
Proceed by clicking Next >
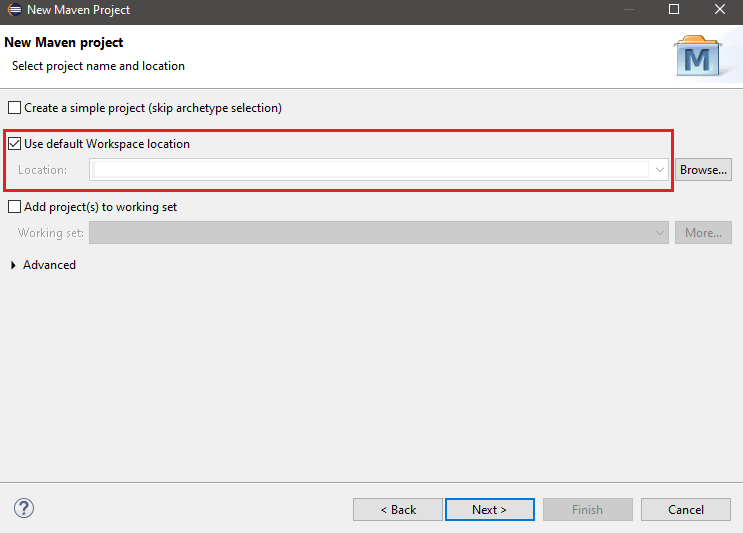point(489,509)
